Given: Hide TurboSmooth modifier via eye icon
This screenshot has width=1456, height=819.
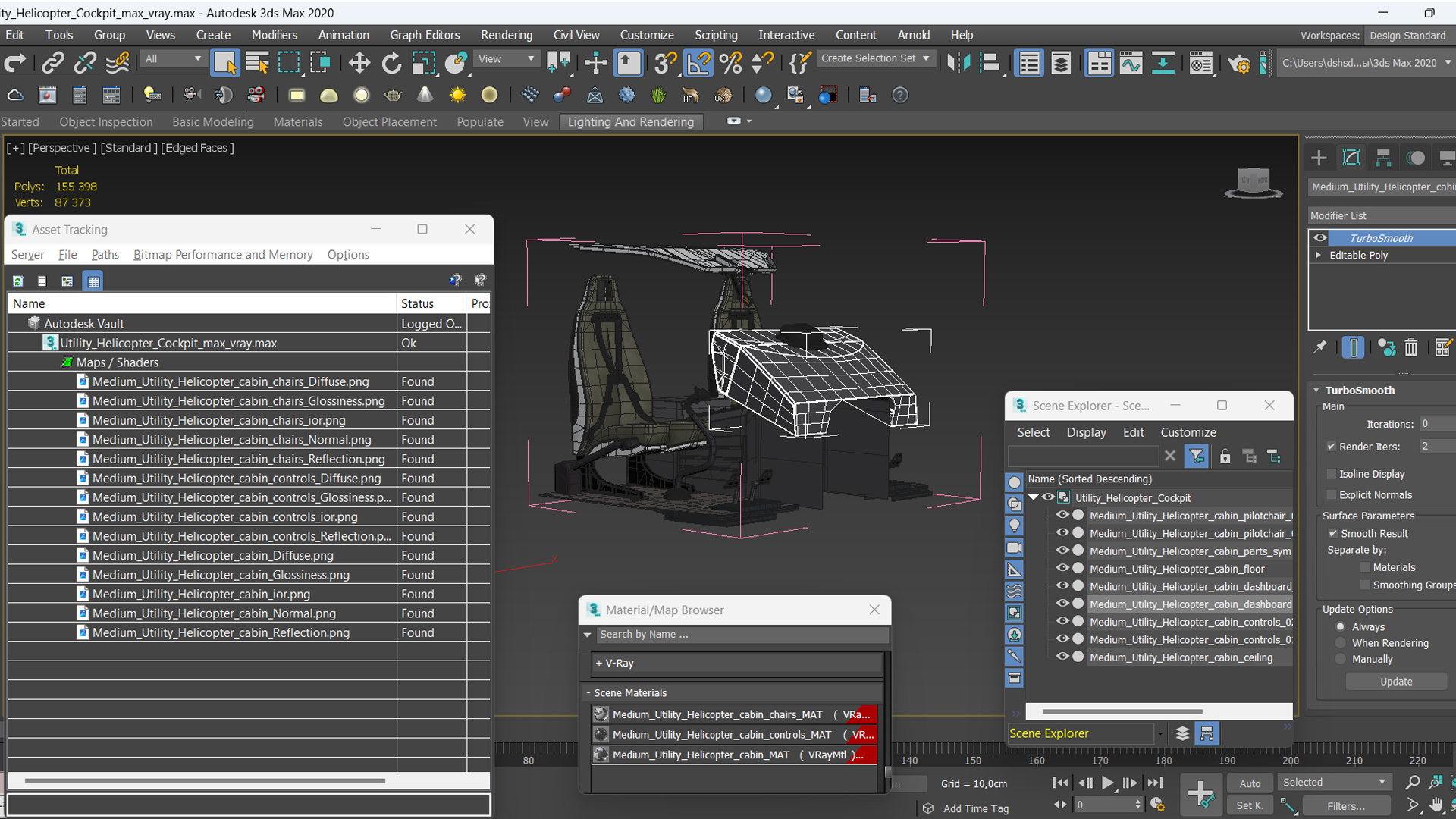Looking at the screenshot, I should [1320, 238].
